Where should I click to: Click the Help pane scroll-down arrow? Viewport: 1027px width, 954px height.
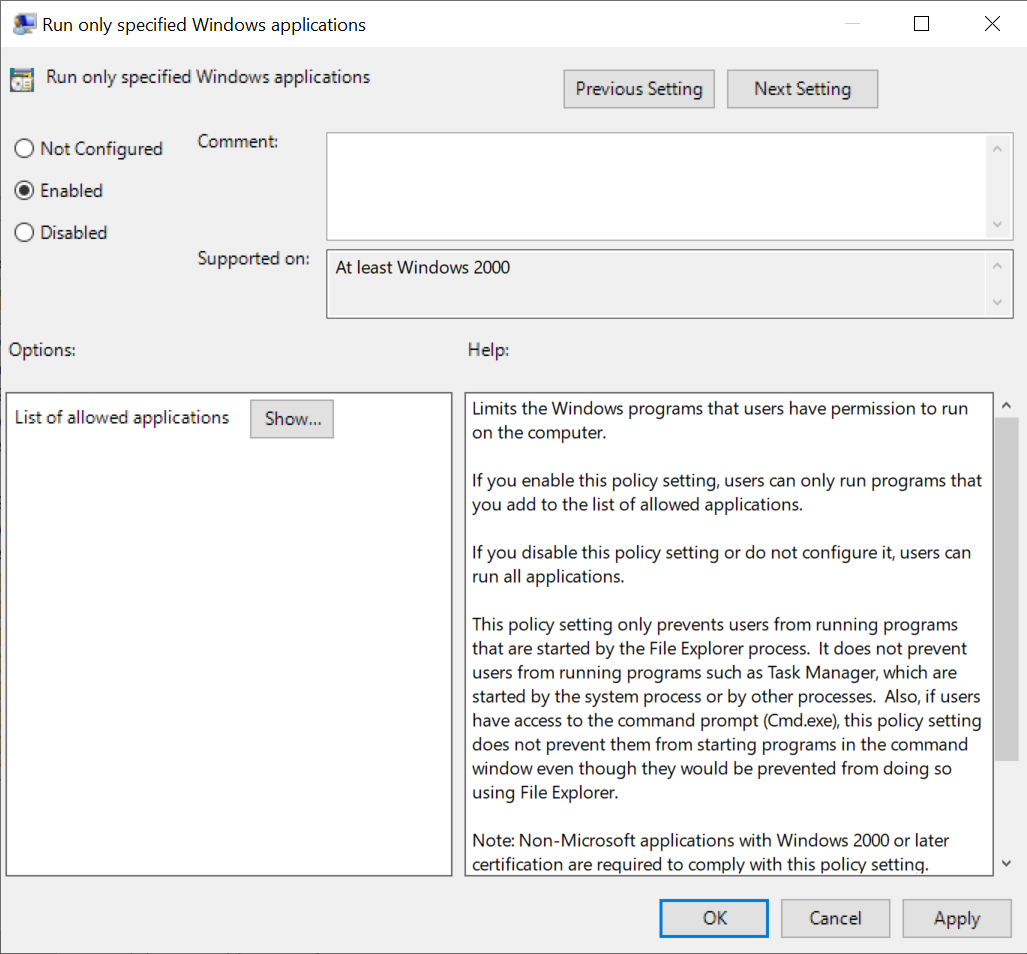(1006, 863)
